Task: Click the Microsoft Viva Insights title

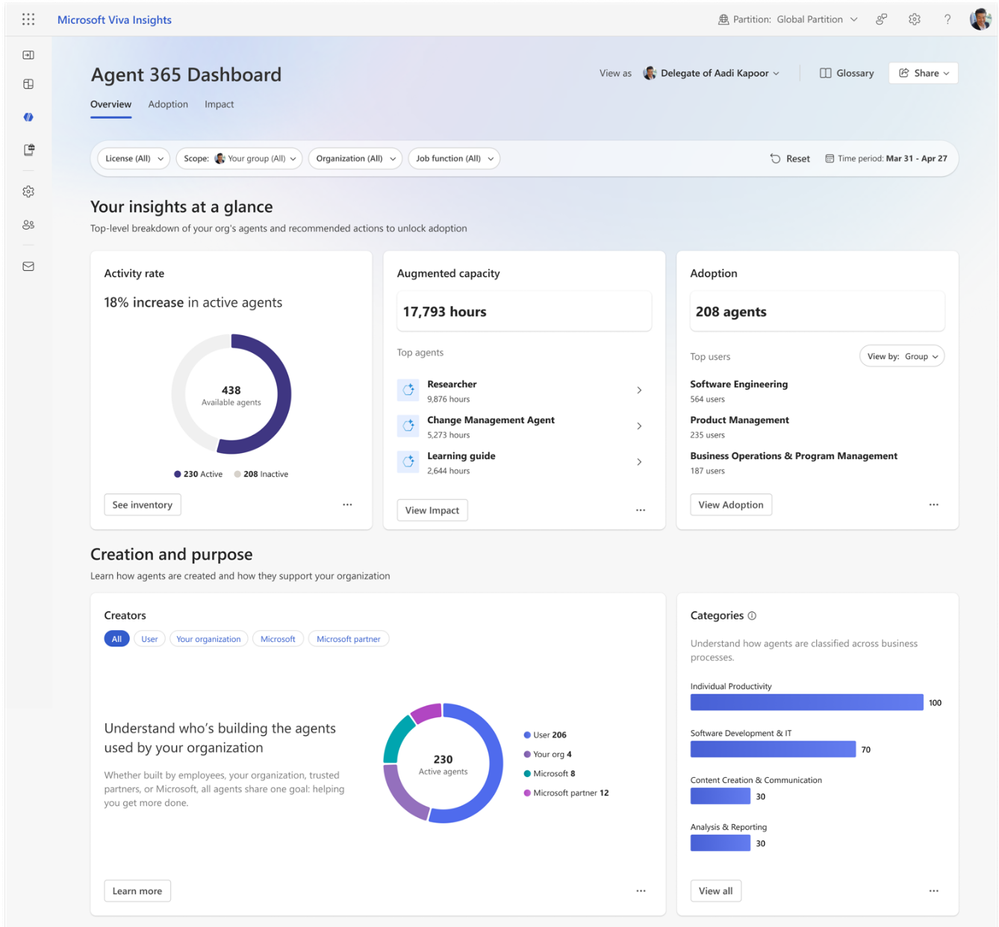Action: tap(115, 20)
